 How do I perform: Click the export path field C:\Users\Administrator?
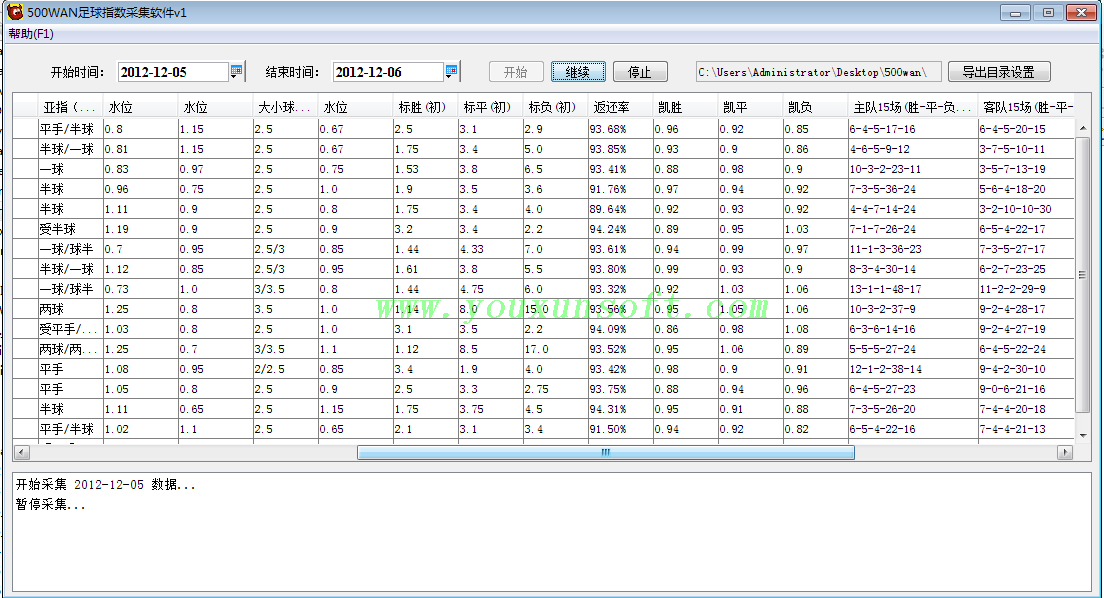tap(818, 72)
